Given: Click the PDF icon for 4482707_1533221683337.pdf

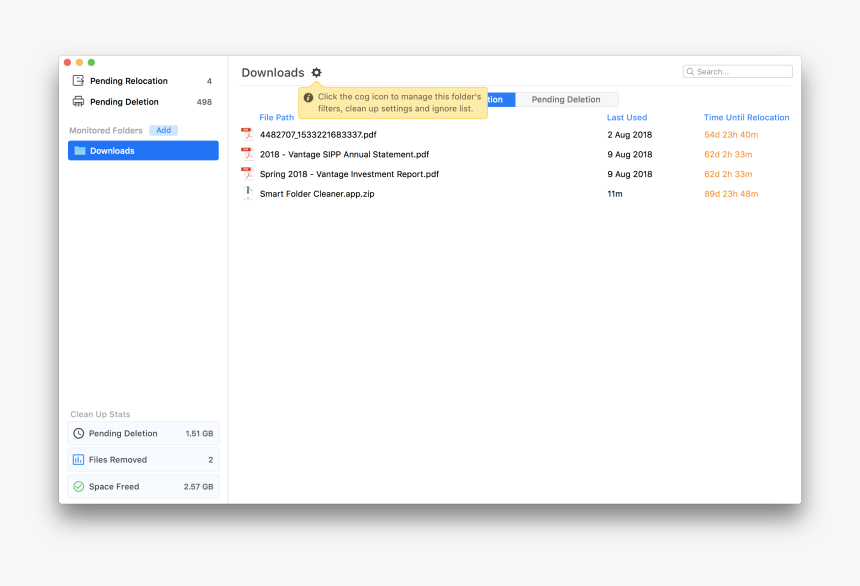Looking at the screenshot, I should 247,134.
